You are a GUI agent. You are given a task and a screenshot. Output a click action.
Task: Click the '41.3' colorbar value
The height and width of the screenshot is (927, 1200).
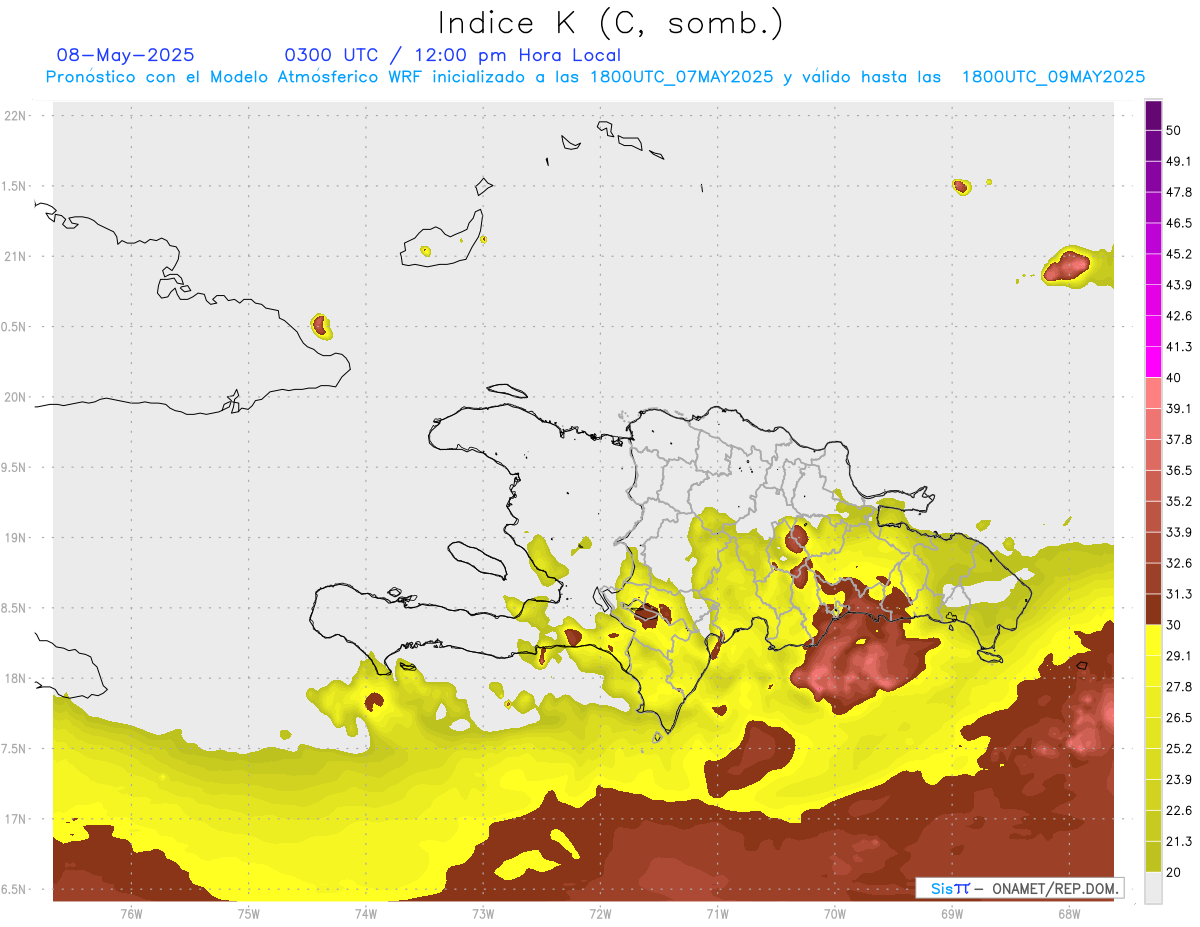[x=1179, y=347]
